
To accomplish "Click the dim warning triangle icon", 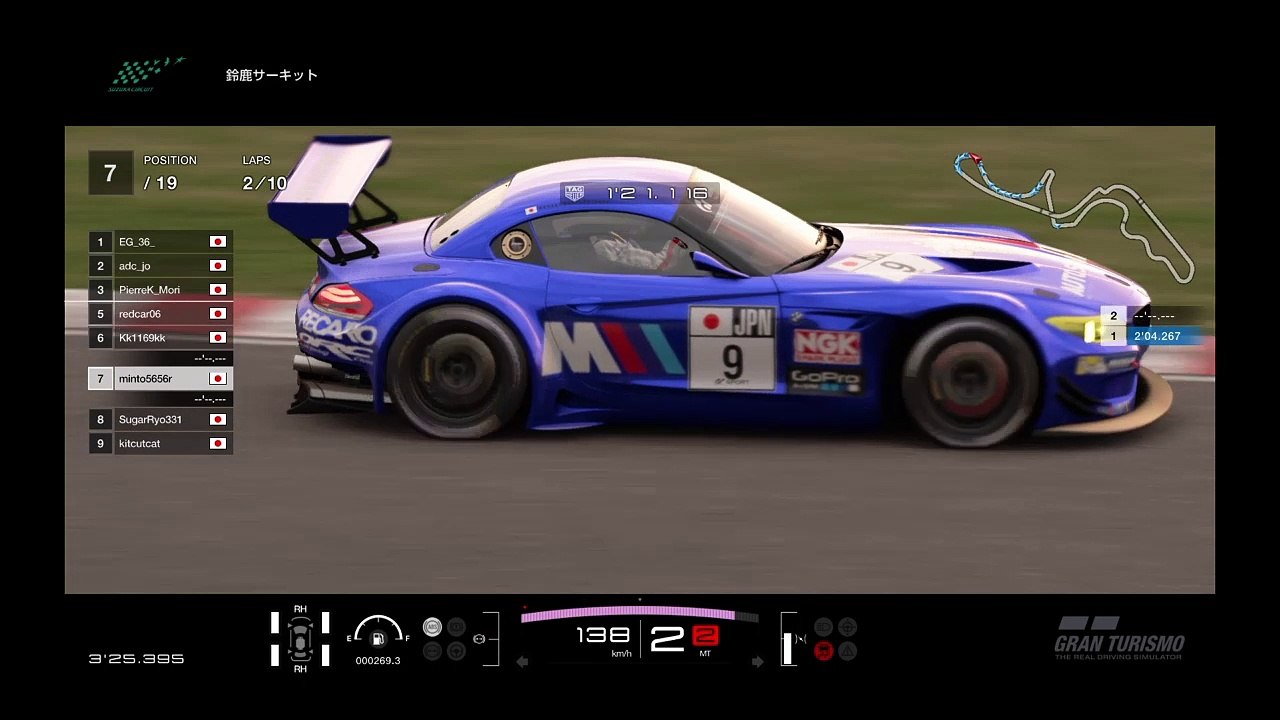I will coord(847,651).
